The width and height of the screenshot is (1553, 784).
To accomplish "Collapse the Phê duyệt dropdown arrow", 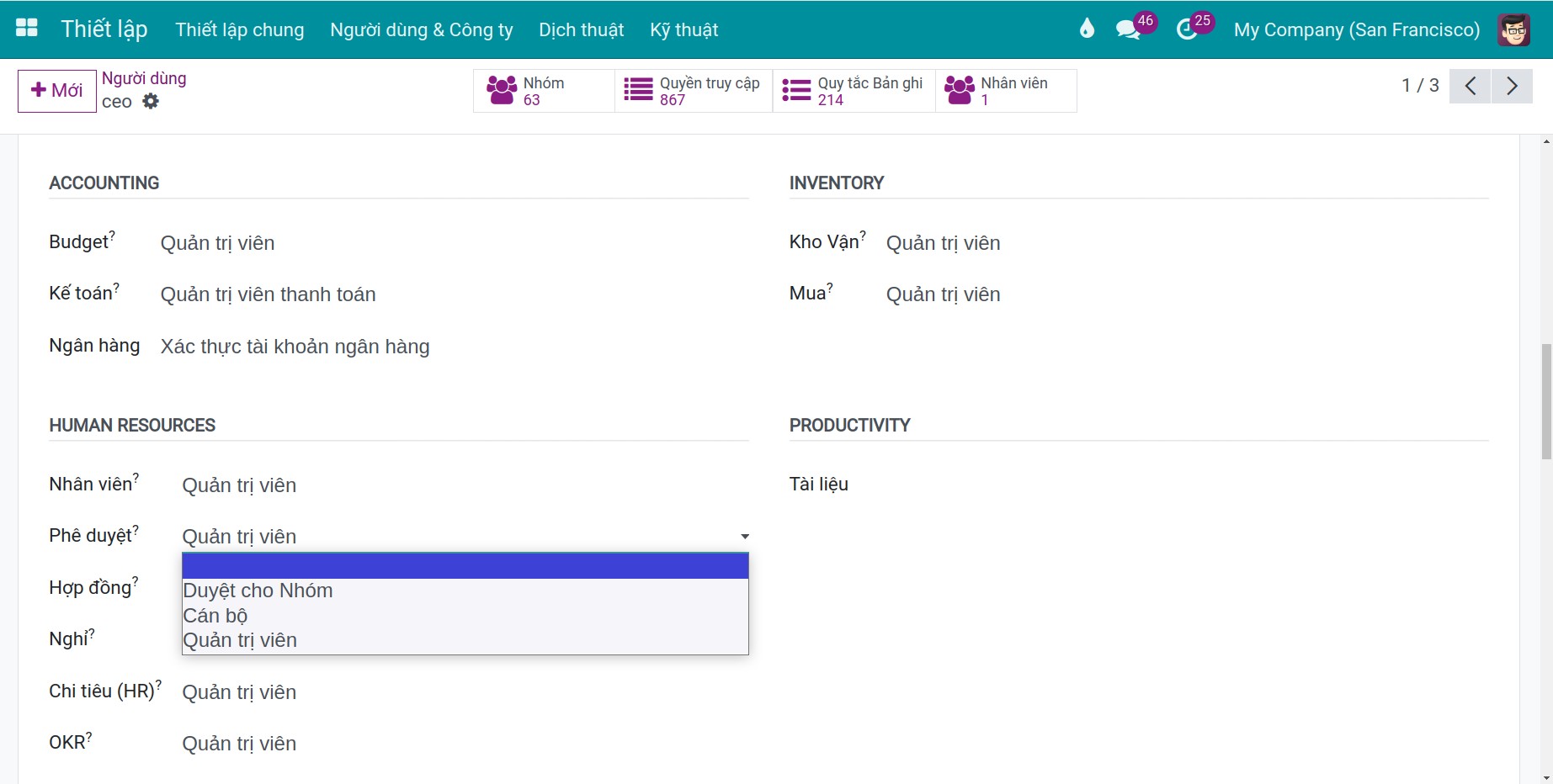I will click(x=745, y=537).
